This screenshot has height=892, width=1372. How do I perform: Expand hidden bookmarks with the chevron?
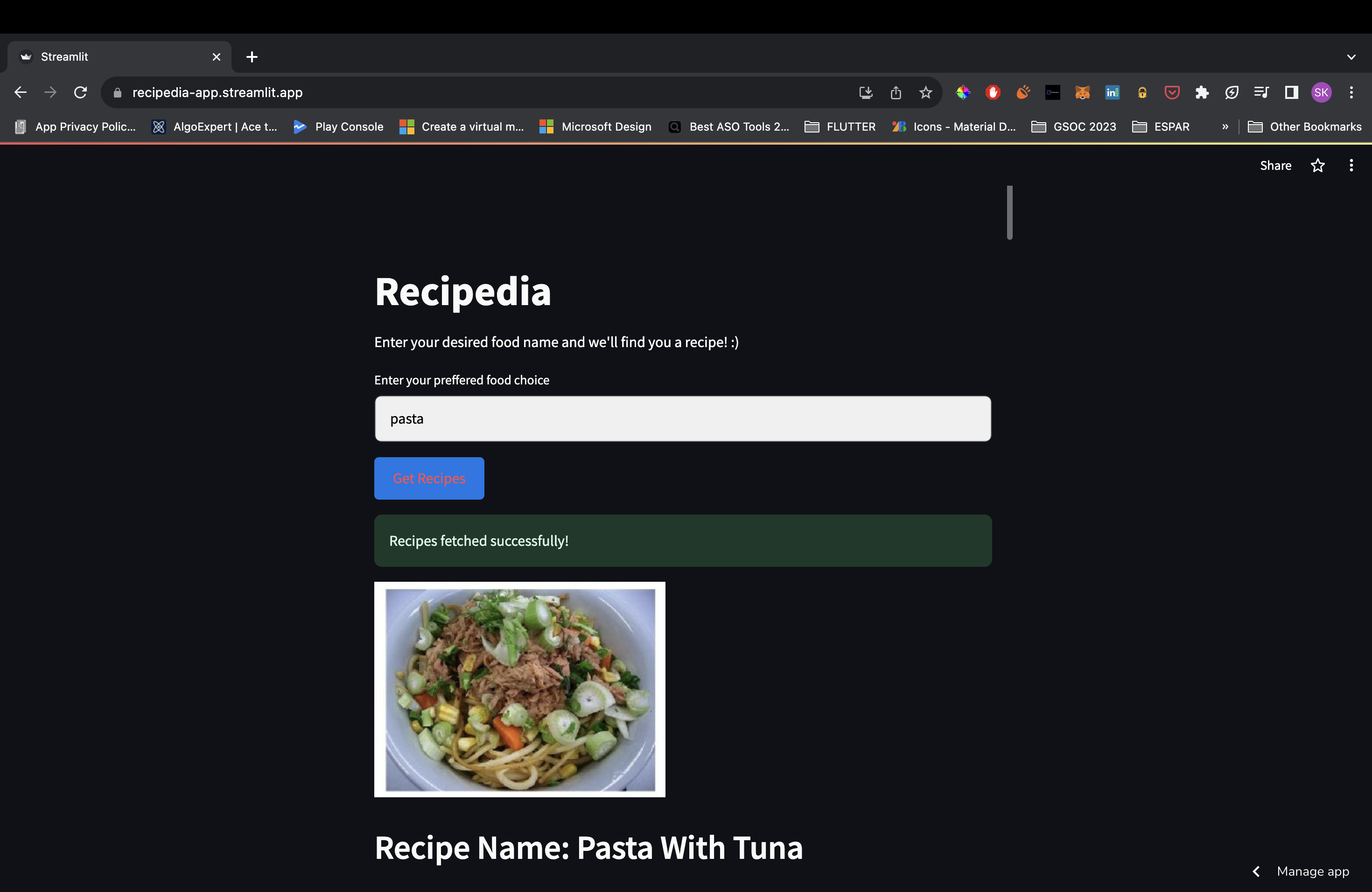click(x=1225, y=127)
